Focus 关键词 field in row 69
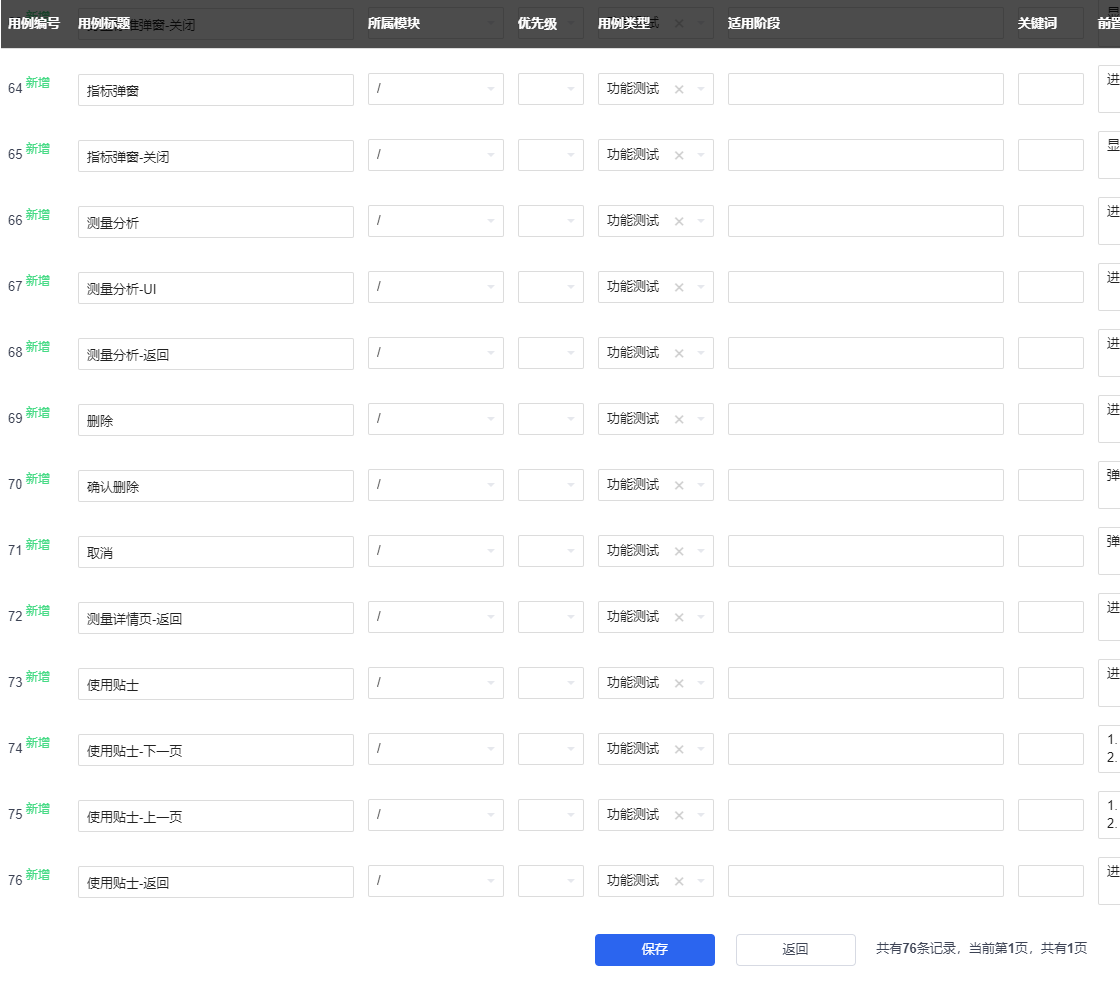The image size is (1120, 991). (1051, 419)
